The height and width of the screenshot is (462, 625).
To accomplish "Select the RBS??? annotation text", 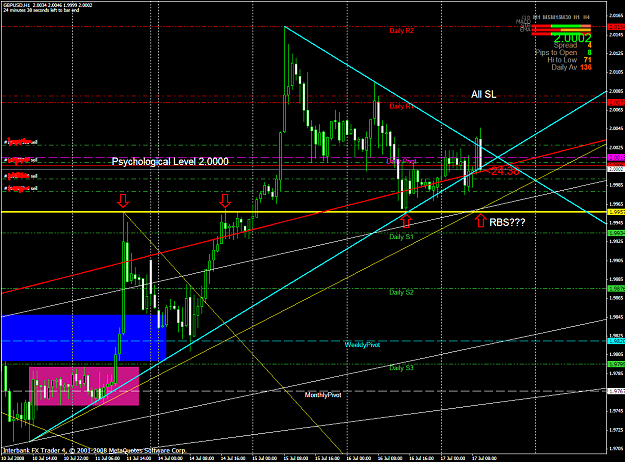I will [507, 222].
